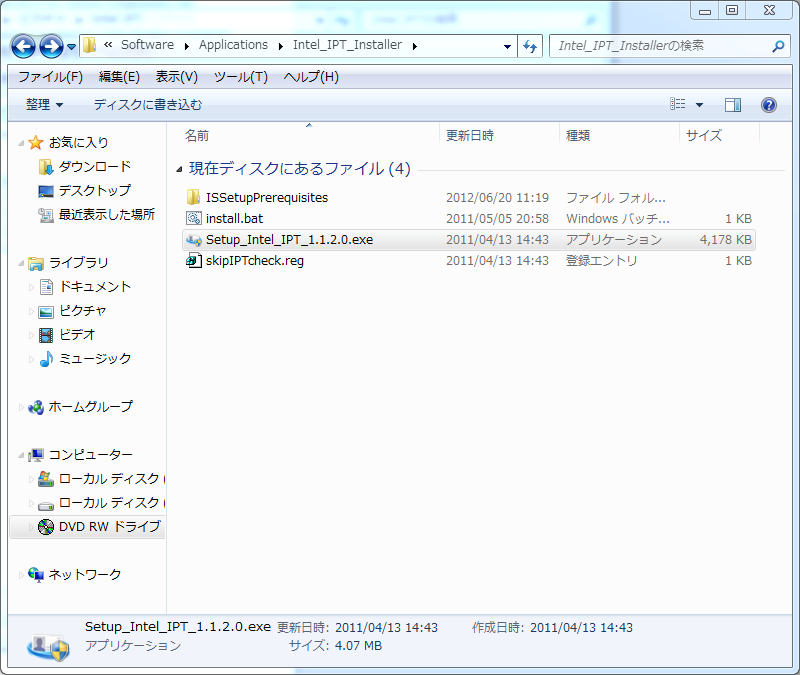The height and width of the screenshot is (675, 800).
Task: Expand hidden breadcrumb path chevrons
Action: point(108,45)
